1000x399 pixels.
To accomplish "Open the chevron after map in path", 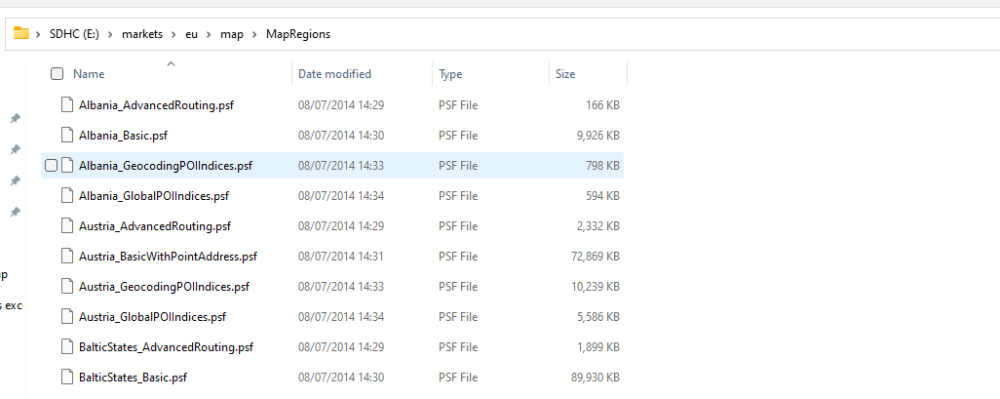I will (255, 34).
